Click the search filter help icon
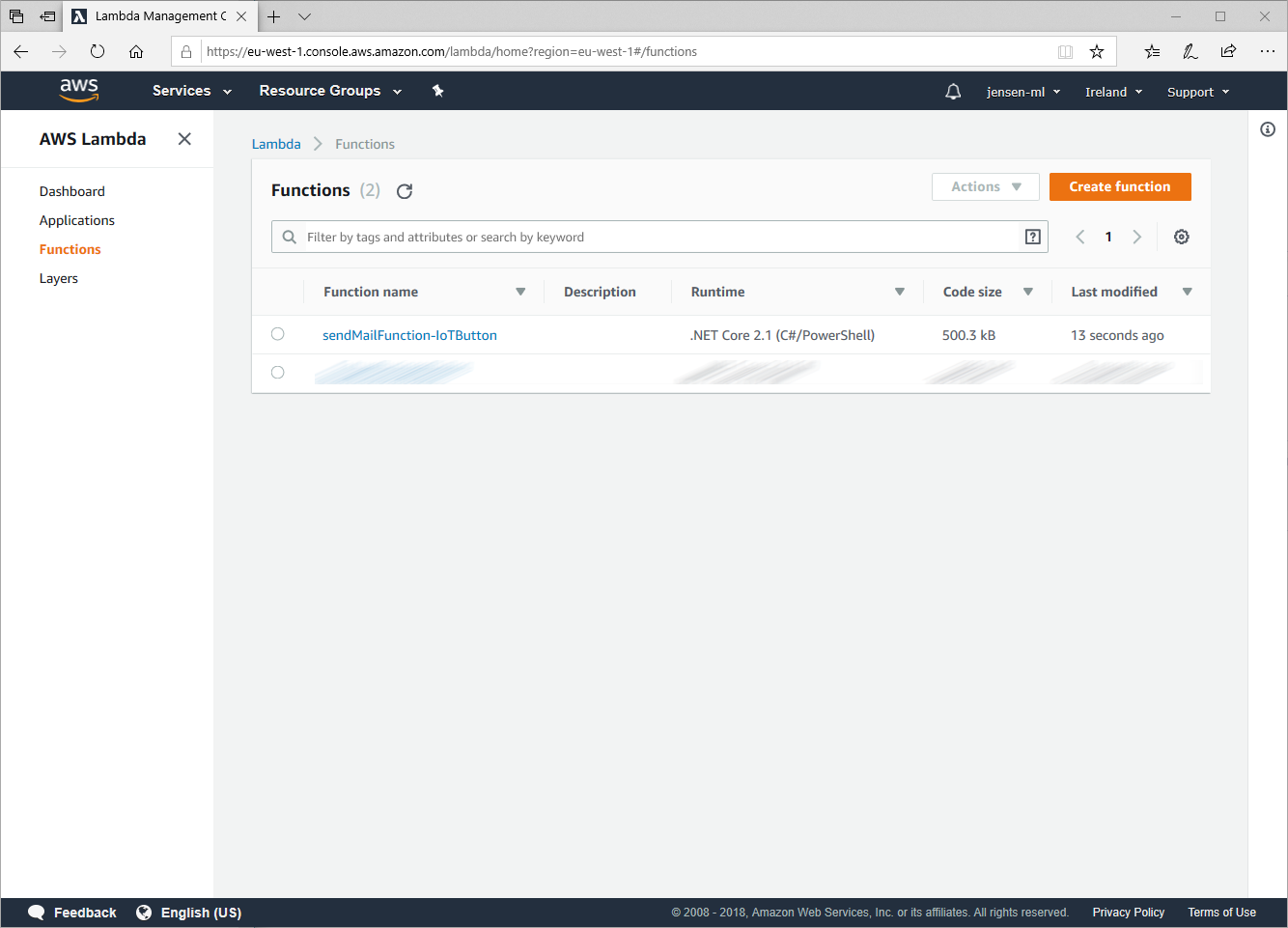The image size is (1288, 928). [x=1032, y=237]
